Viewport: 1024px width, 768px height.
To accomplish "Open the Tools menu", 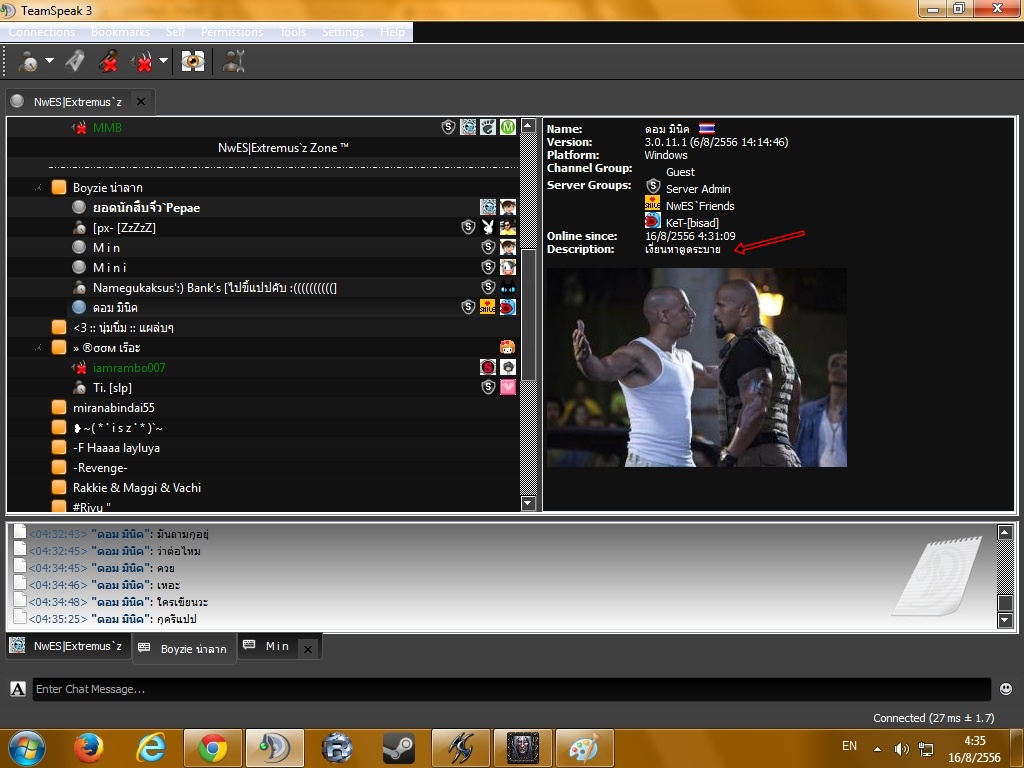I will pyautogui.click(x=293, y=32).
